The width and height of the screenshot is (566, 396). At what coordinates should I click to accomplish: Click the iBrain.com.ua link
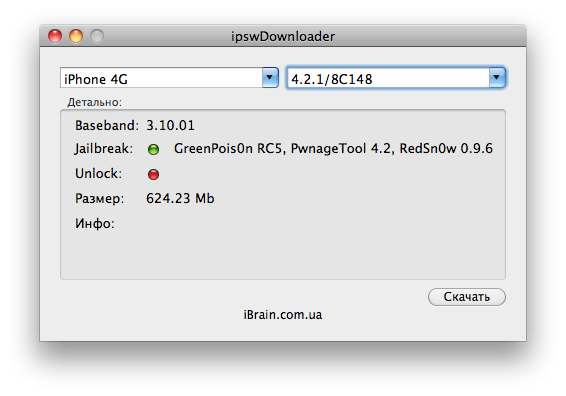pyautogui.click(x=283, y=315)
